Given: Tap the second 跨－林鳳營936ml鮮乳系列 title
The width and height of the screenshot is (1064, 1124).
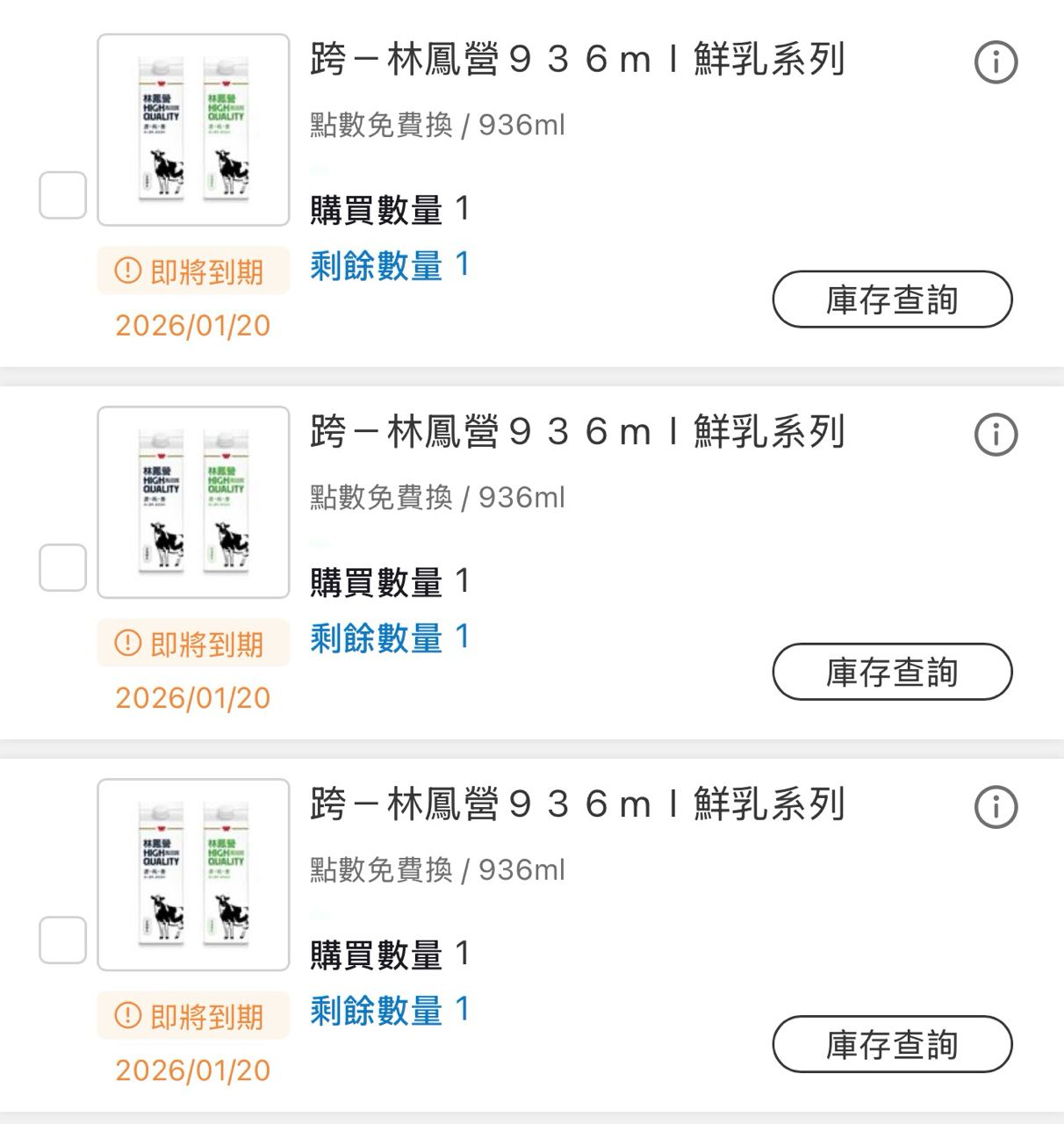Looking at the screenshot, I should pyautogui.click(x=577, y=432).
